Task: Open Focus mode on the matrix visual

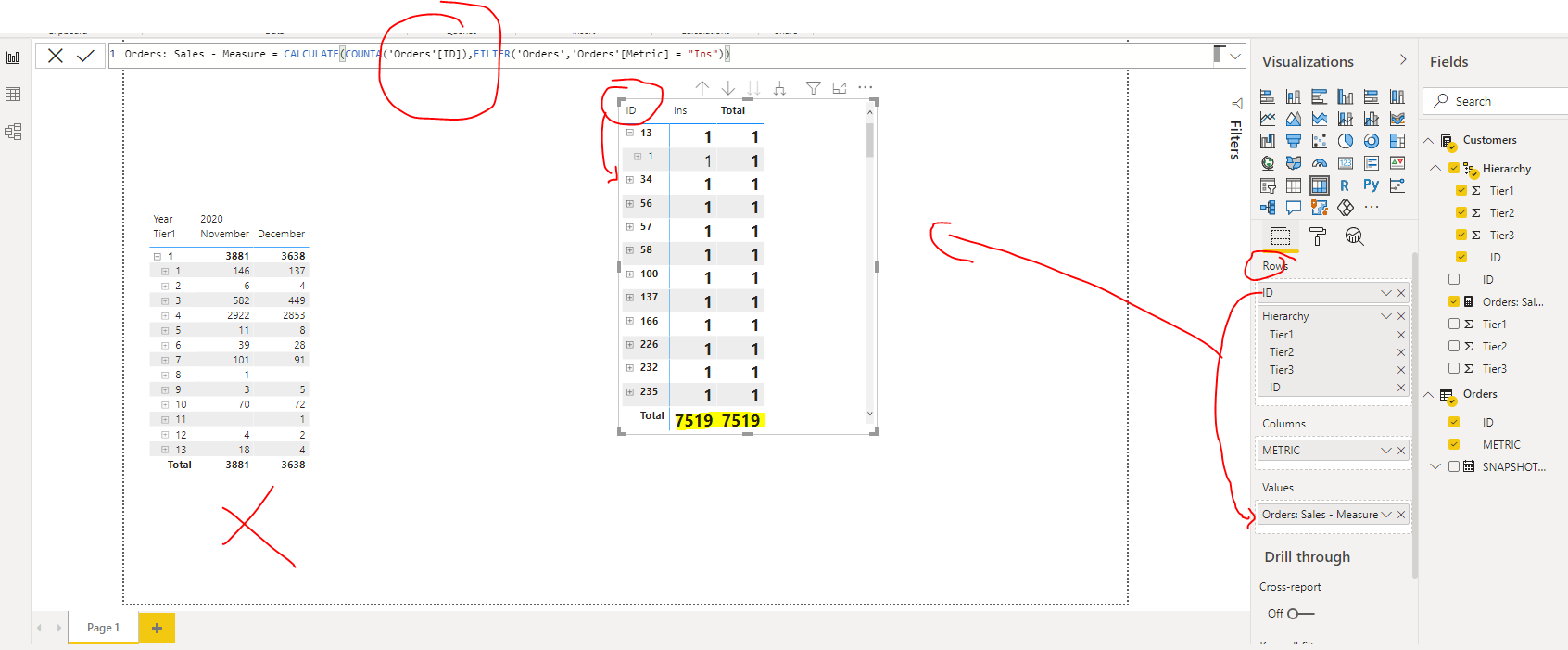Action: (840, 87)
